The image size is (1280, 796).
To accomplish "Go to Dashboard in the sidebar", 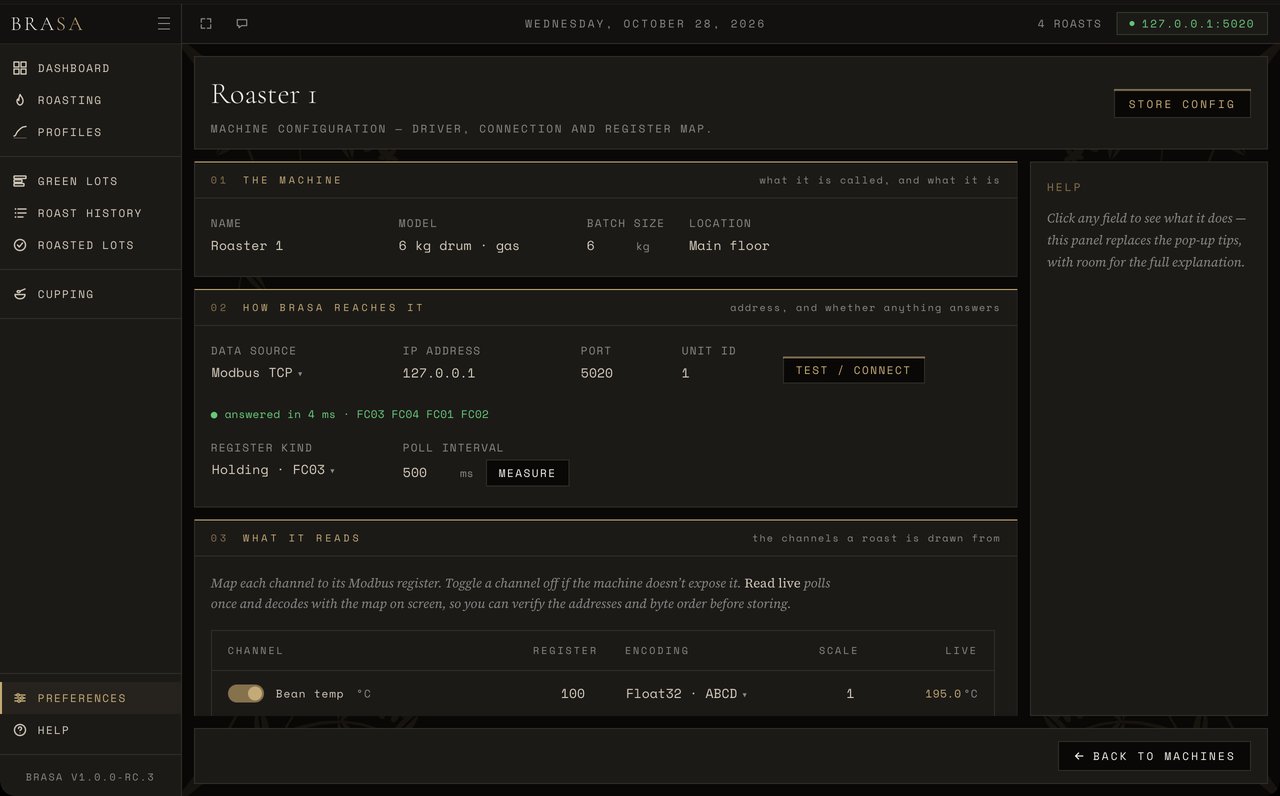I will [x=90, y=68].
